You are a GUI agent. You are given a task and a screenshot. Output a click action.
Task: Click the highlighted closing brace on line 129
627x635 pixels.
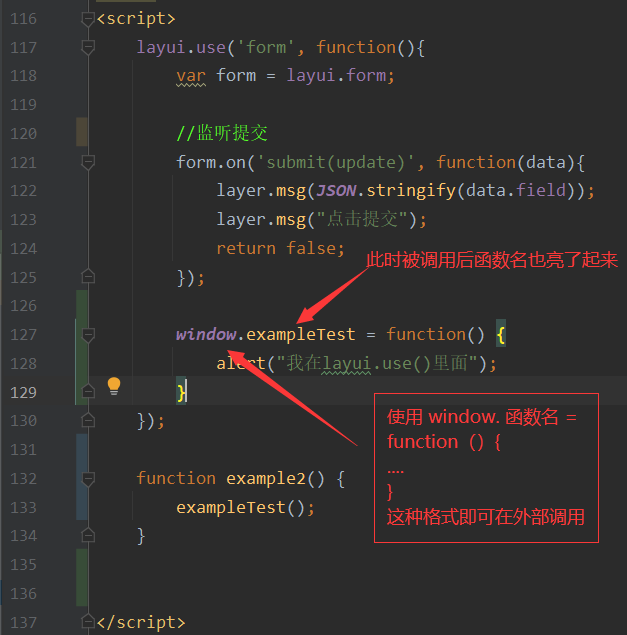click(181, 392)
